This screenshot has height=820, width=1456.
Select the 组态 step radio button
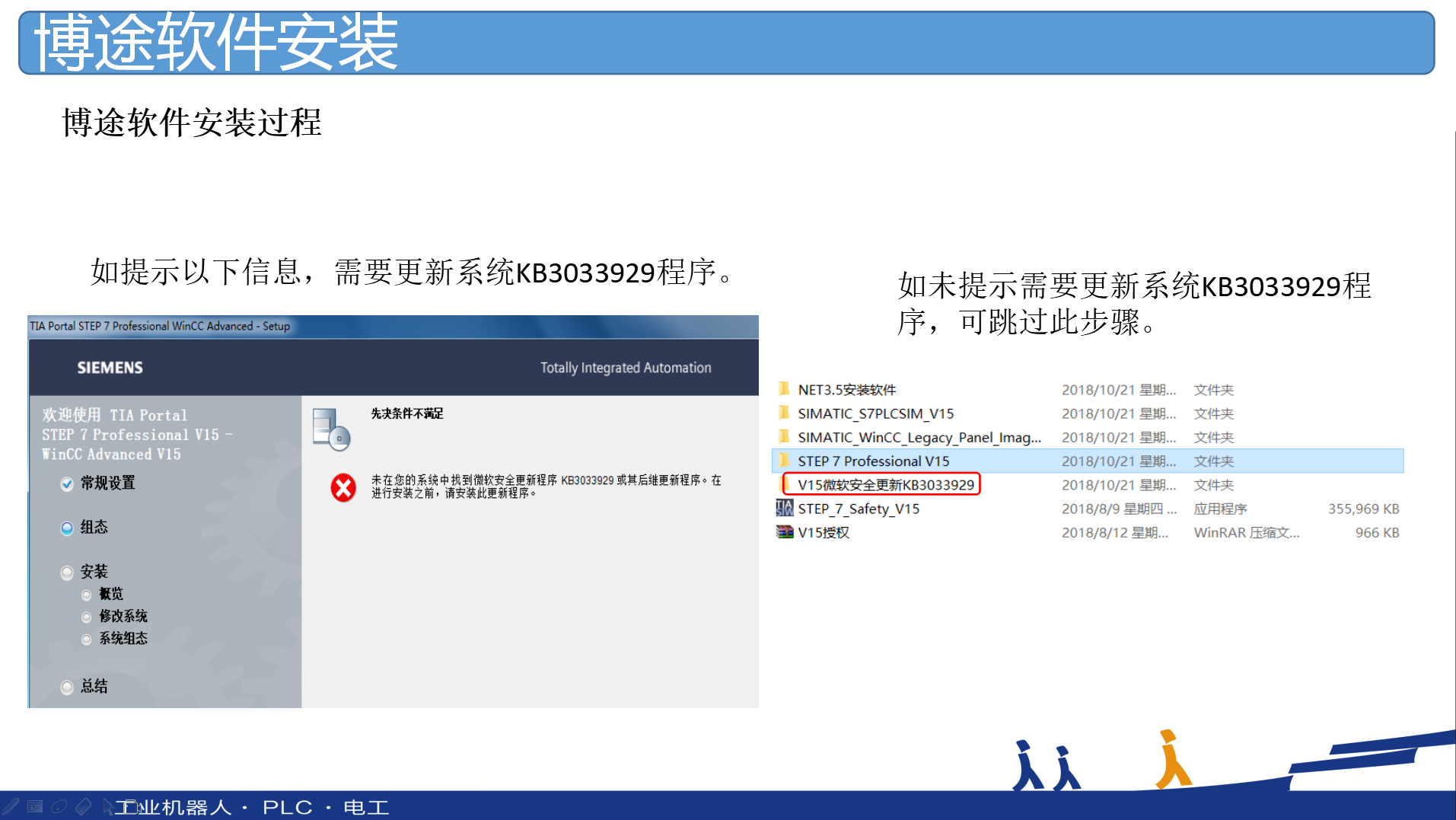point(68,528)
